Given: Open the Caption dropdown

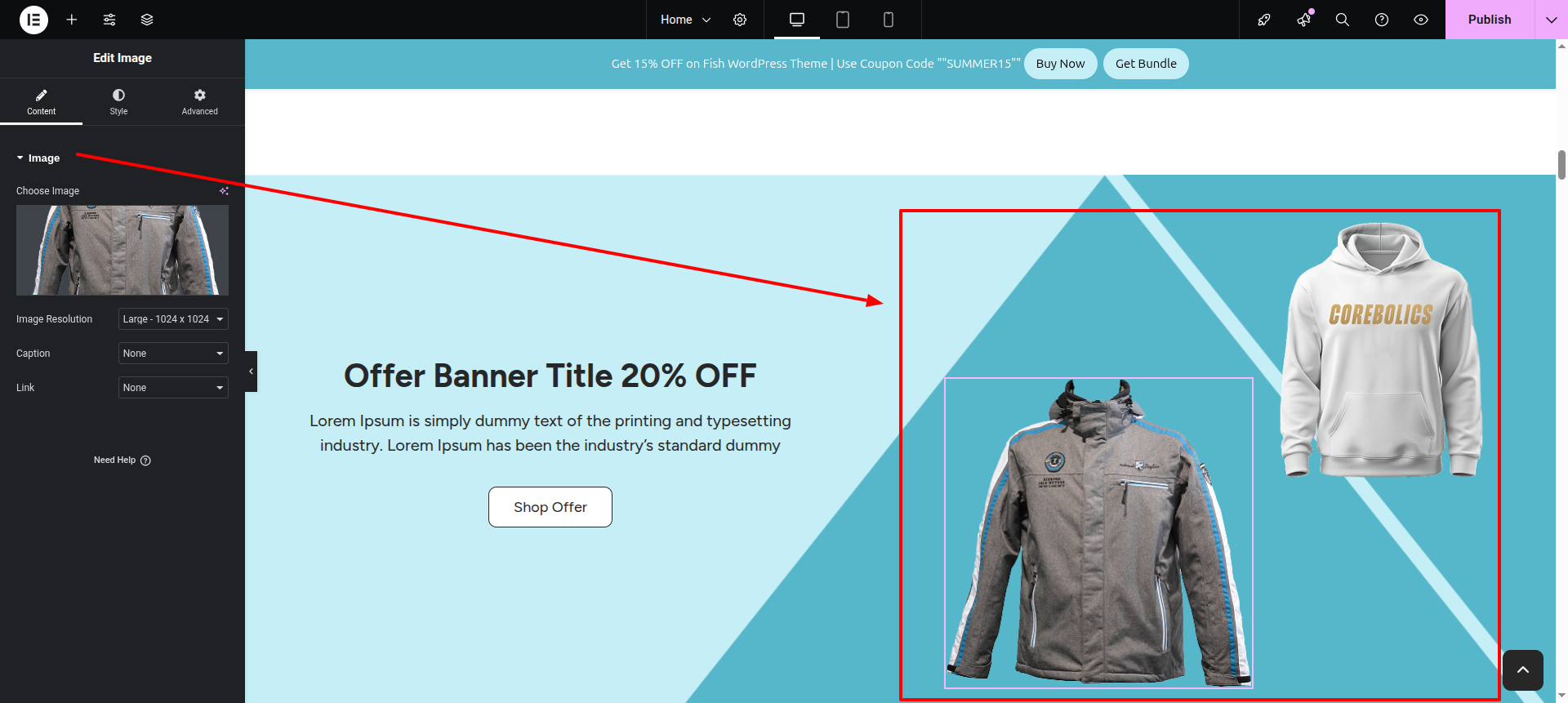Looking at the screenshot, I should coord(173,354).
